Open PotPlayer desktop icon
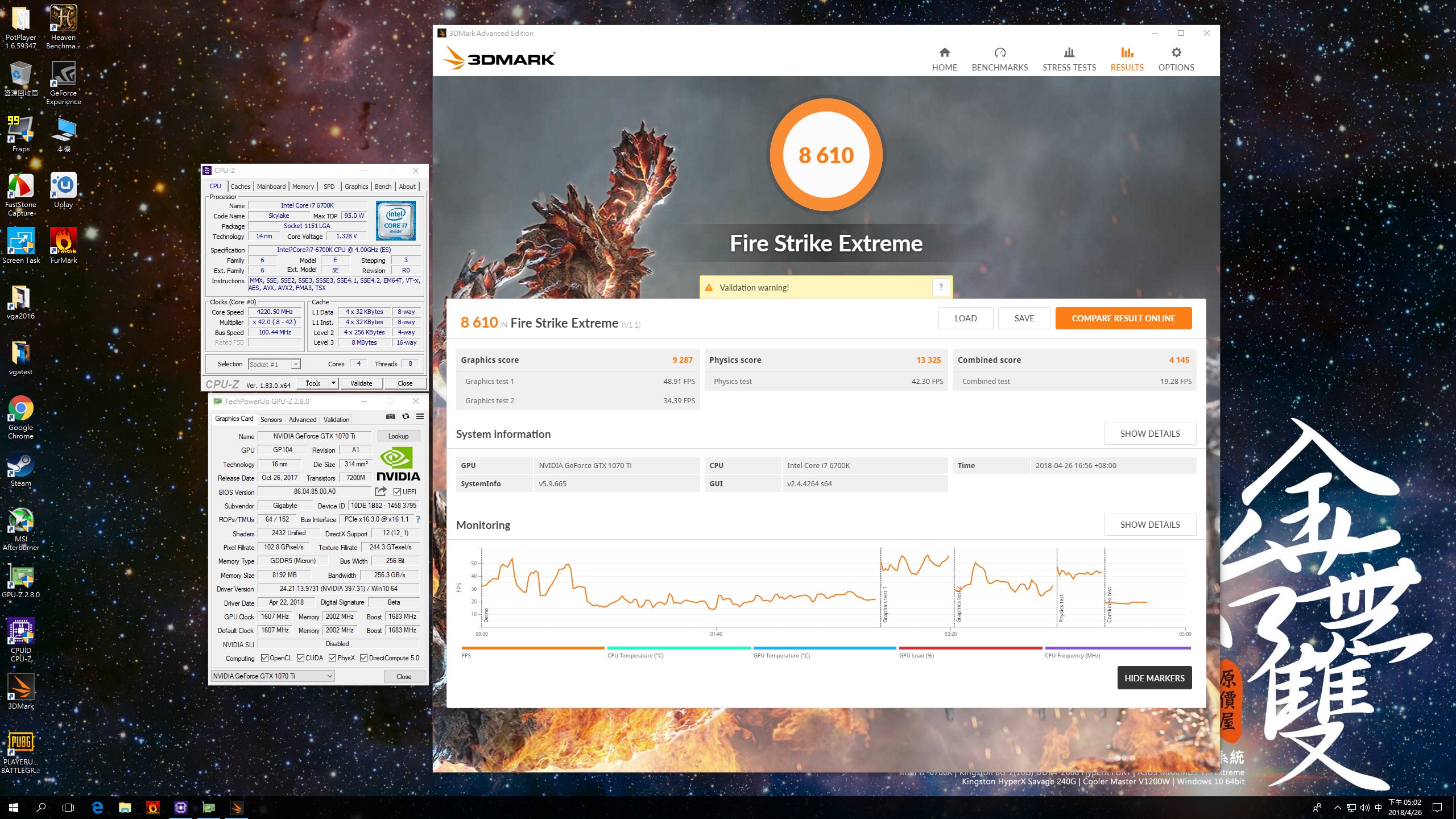The height and width of the screenshot is (819, 1456). (21, 26)
